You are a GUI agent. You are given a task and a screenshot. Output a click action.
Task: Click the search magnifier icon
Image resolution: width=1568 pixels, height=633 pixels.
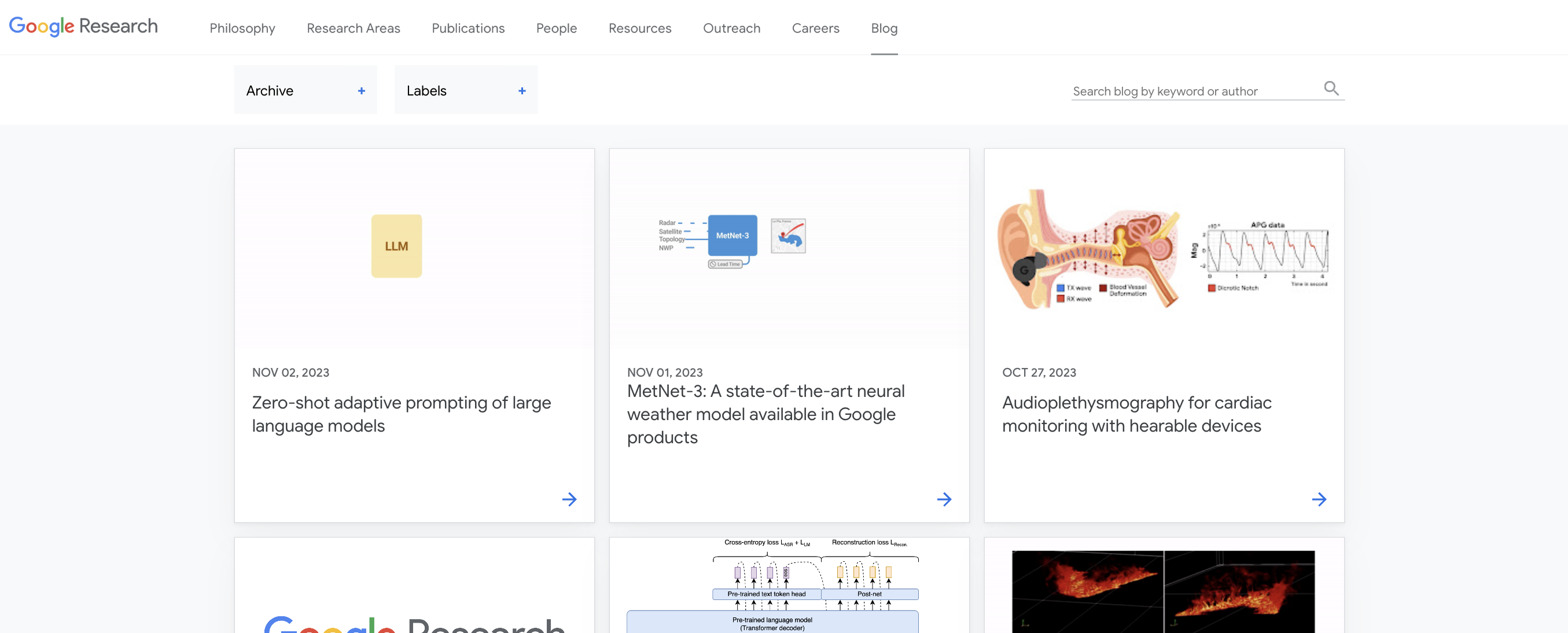point(1331,89)
